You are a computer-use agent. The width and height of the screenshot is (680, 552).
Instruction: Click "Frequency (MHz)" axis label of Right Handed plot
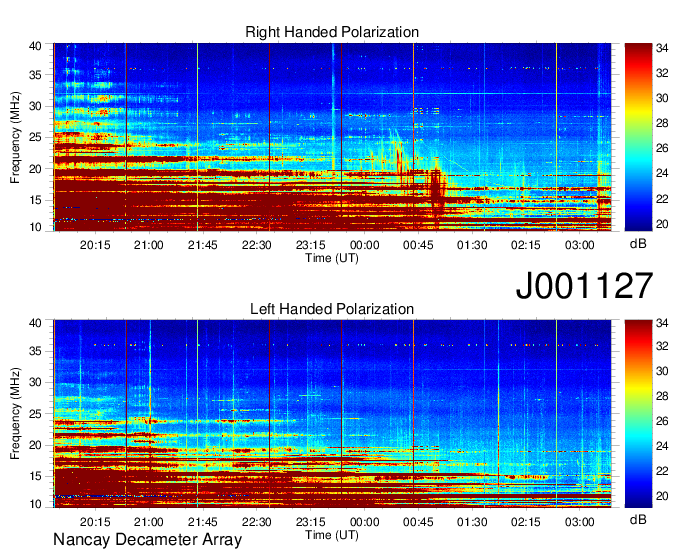tap(15, 137)
